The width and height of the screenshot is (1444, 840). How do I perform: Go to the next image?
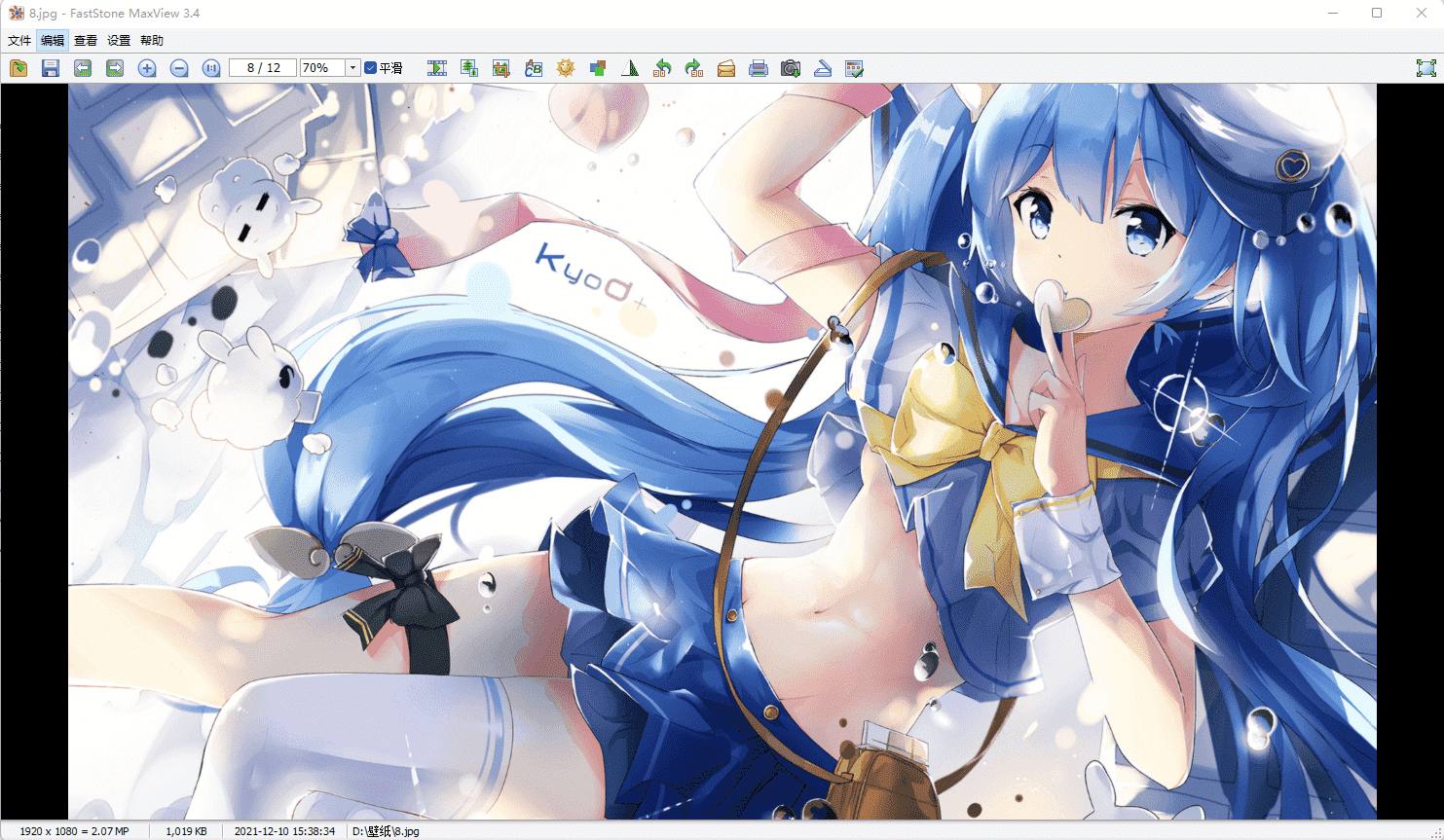pyautogui.click(x=115, y=68)
